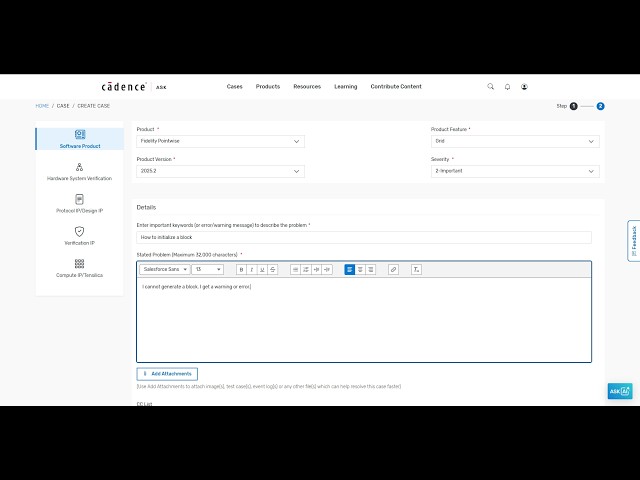Screen dimensions: 640x480
Task: Open the Severity dropdown
Action: coord(515,171)
